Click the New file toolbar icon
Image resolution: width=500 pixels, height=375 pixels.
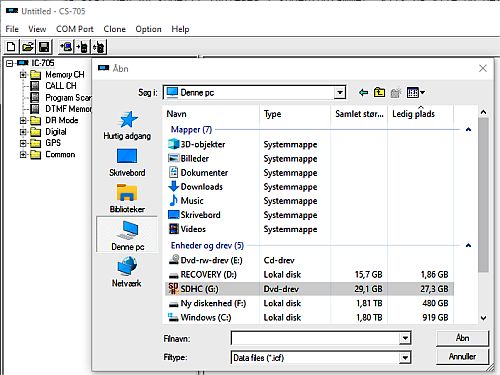11,47
